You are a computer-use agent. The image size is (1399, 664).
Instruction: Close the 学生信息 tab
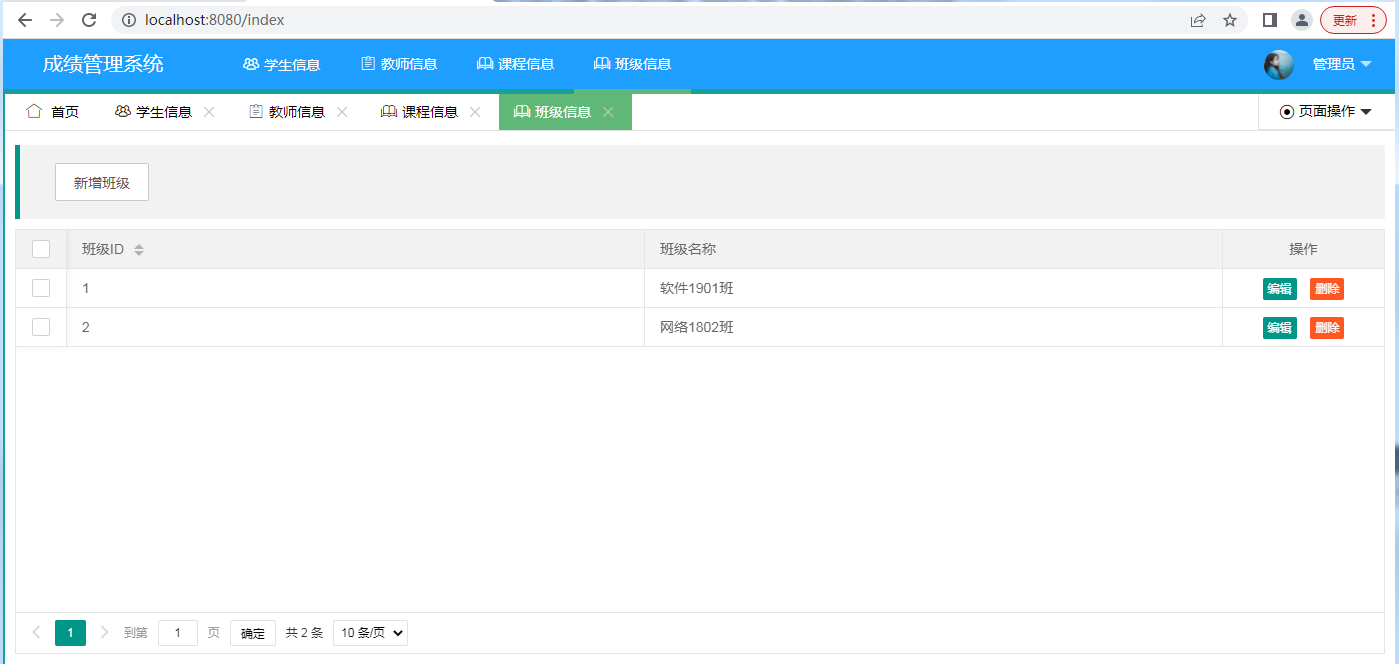click(209, 112)
